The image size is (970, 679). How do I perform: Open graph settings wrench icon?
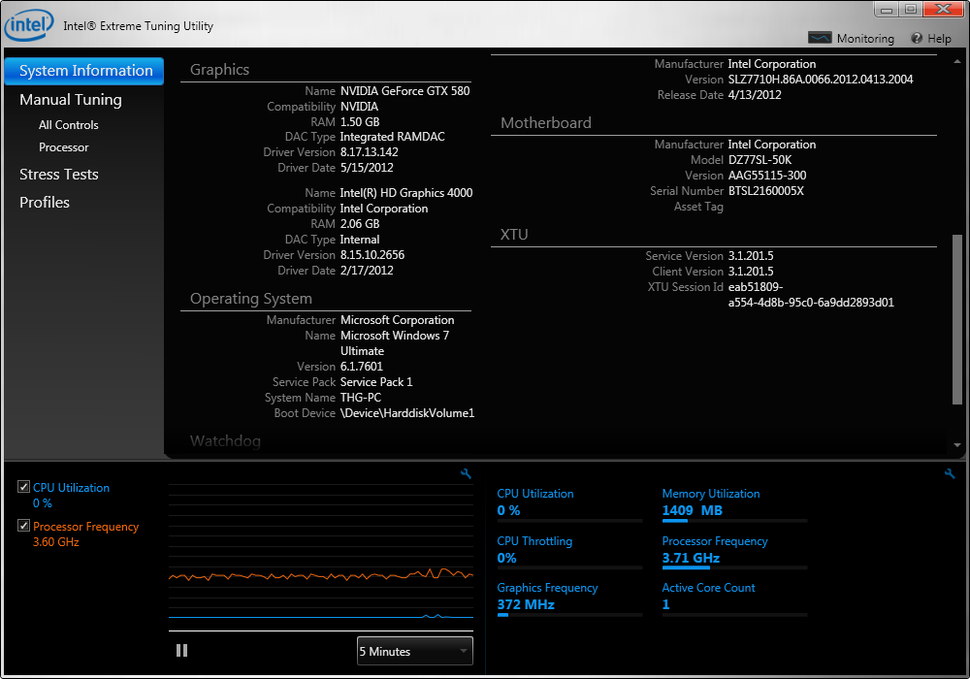[466, 474]
